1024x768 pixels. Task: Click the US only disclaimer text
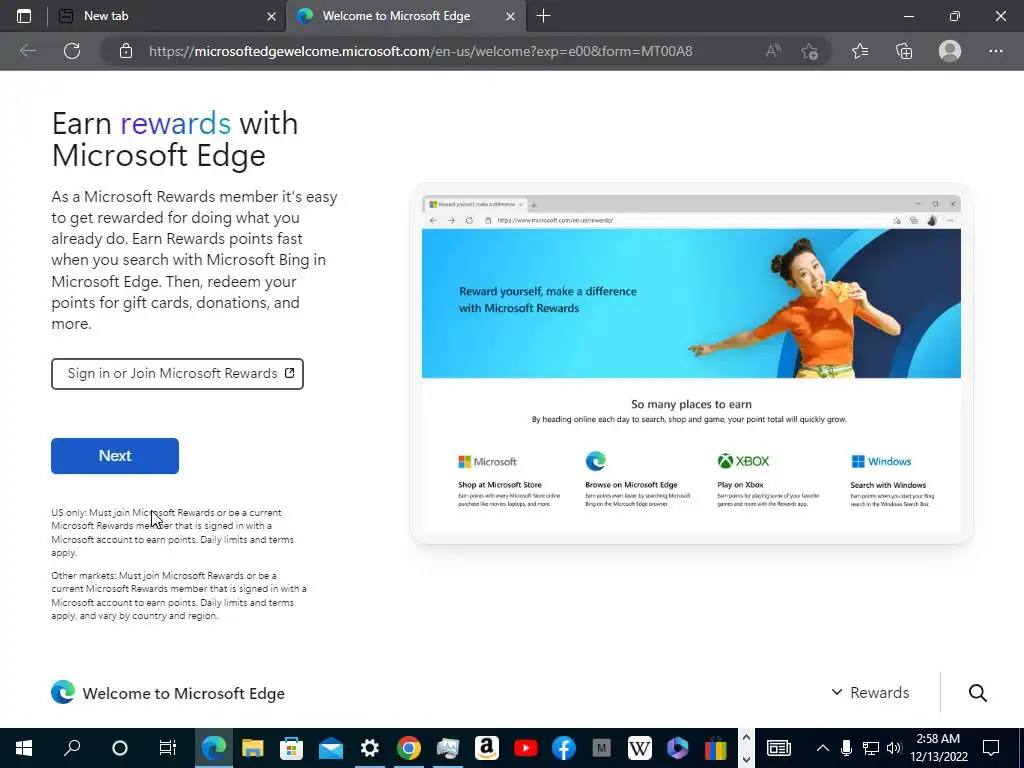pos(172,532)
